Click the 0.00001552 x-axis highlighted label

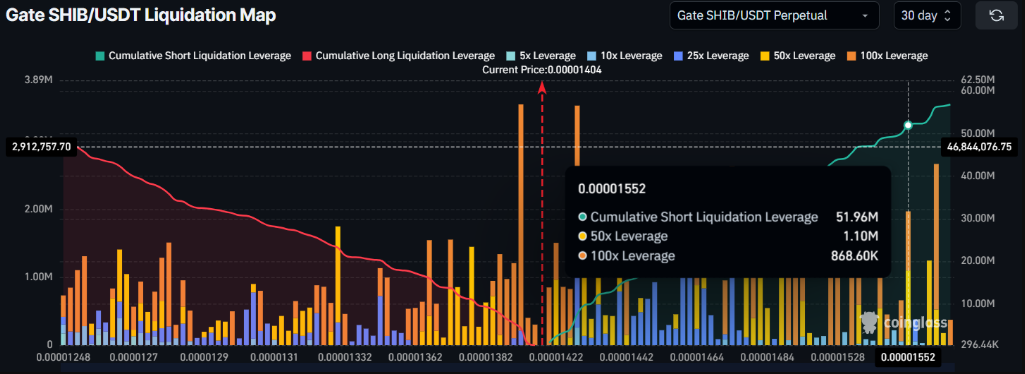(x=908, y=357)
